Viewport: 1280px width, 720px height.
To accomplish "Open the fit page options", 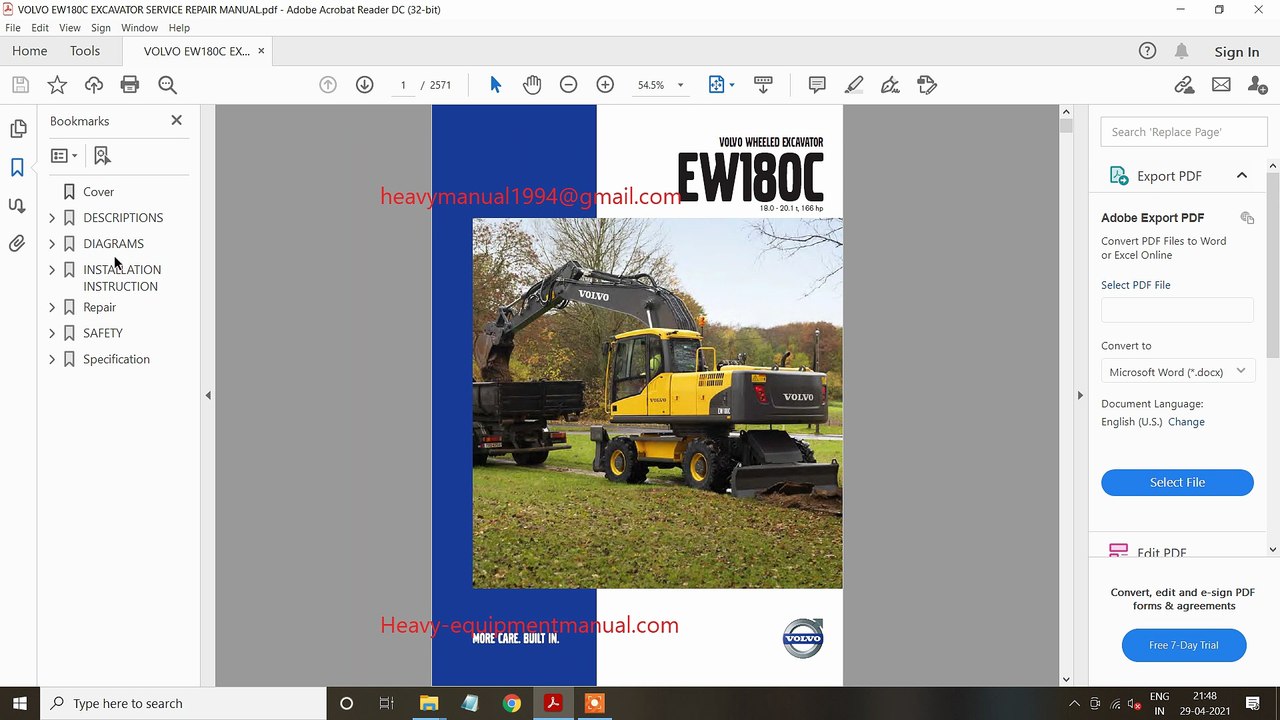I will click(721, 85).
